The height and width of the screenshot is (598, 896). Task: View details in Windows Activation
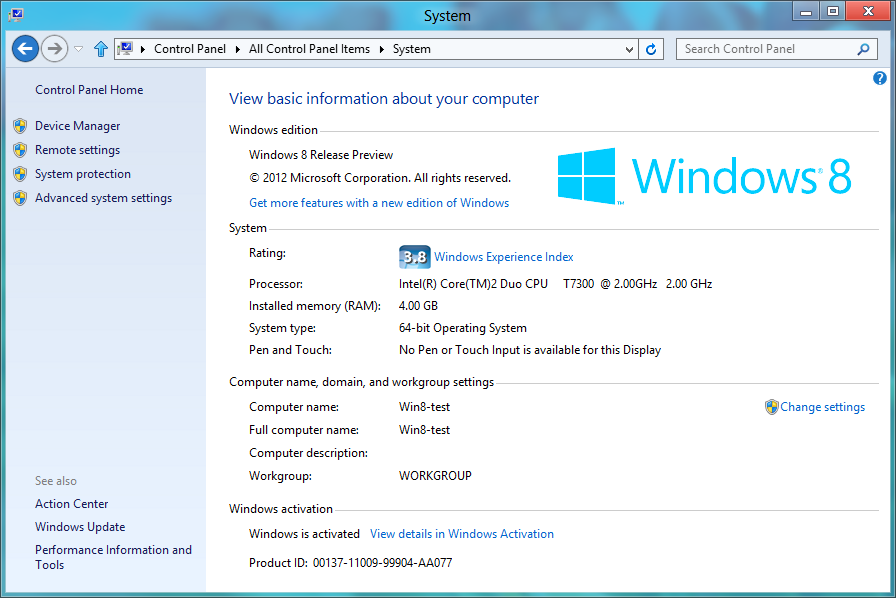point(461,533)
